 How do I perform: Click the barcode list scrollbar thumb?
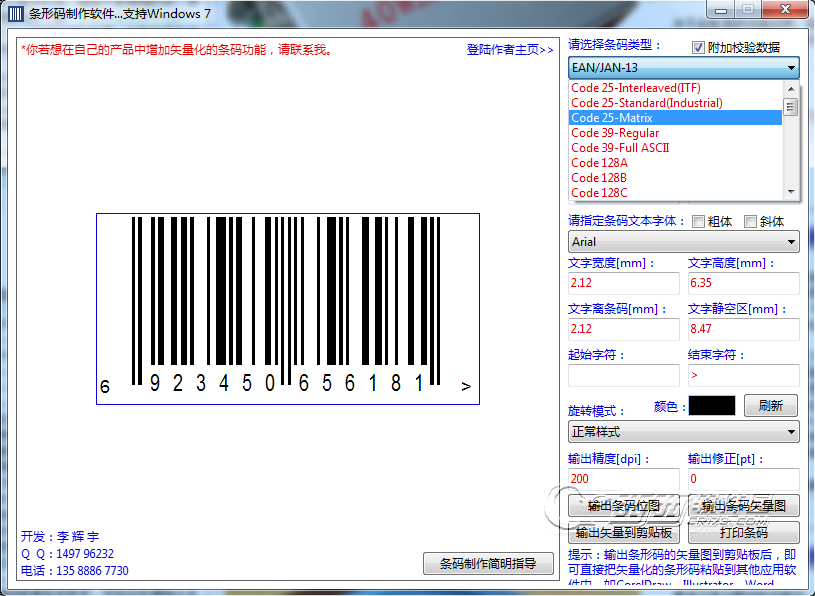pyautogui.click(x=791, y=107)
